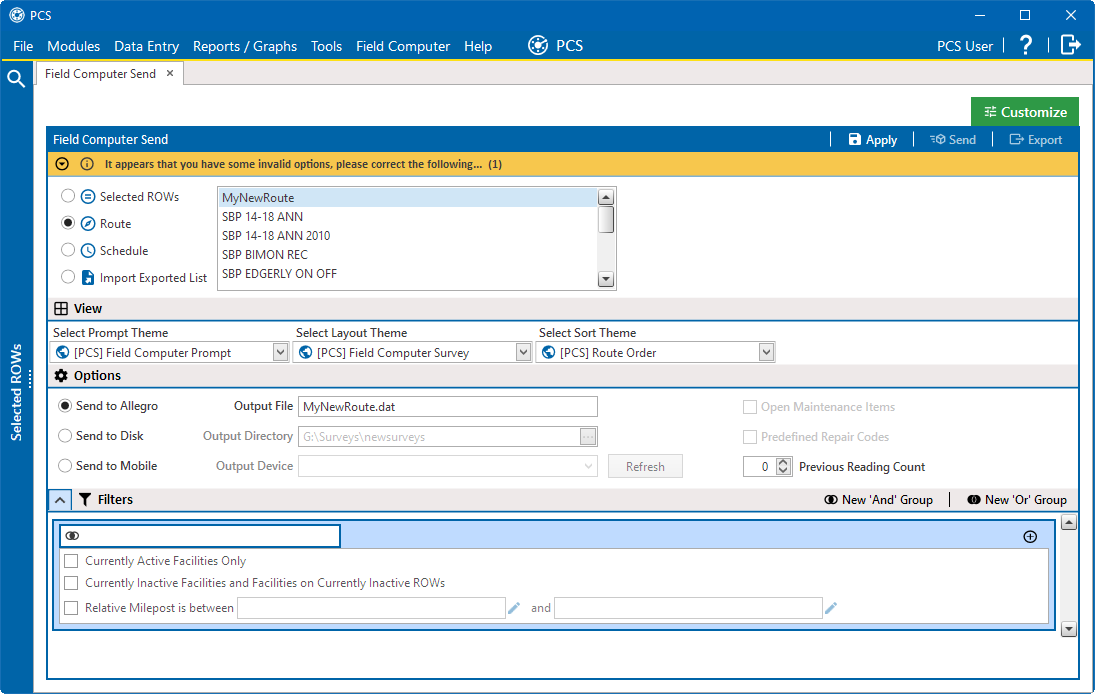The height and width of the screenshot is (694, 1095).
Task: Click the Output File text field
Action: pos(448,406)
